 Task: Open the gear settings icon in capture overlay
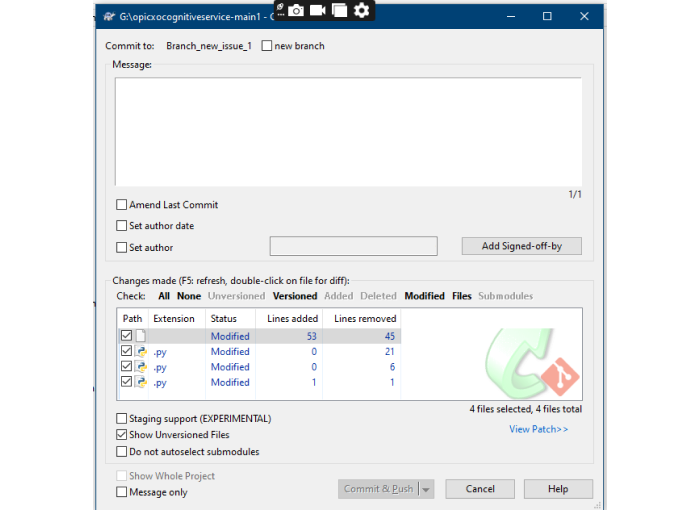(x=361, y=10)
